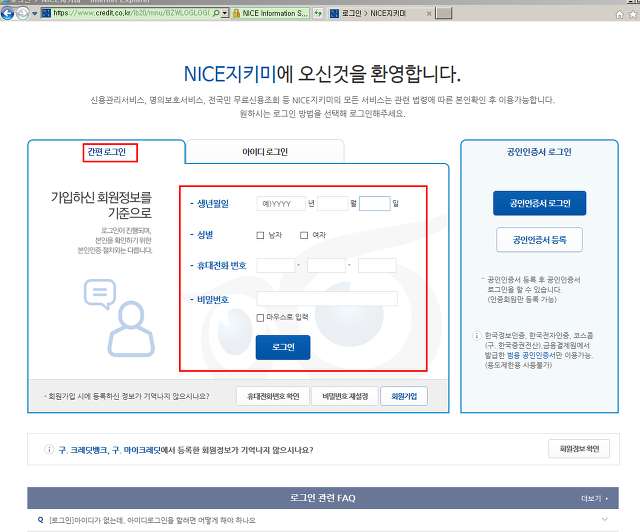The image size is (640, 532).
Task: Click the 범용 공인인증서 link text
Action: coord(531,355)
